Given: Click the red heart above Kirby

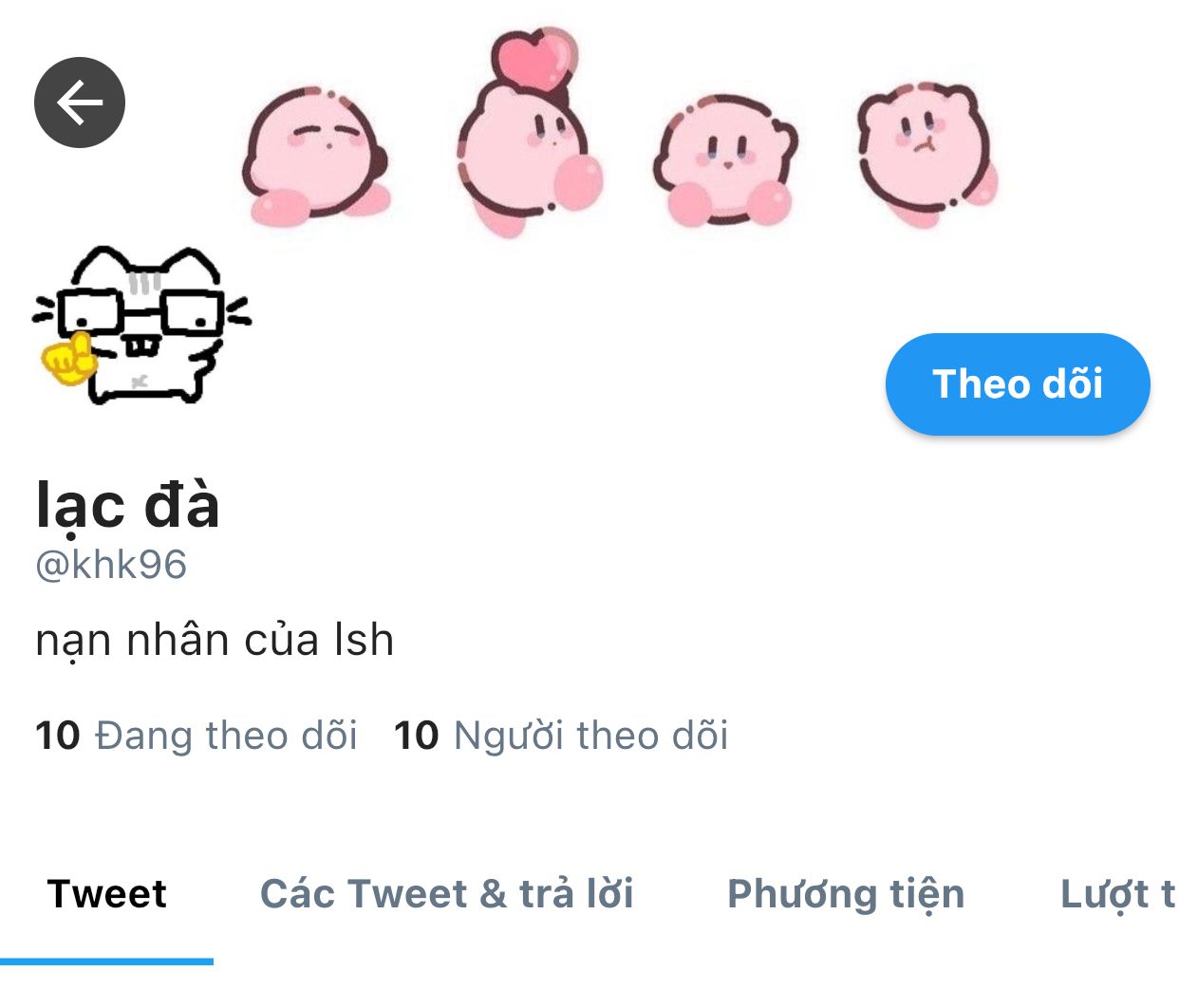Looking at the screenshot, I should coord(535,59).
